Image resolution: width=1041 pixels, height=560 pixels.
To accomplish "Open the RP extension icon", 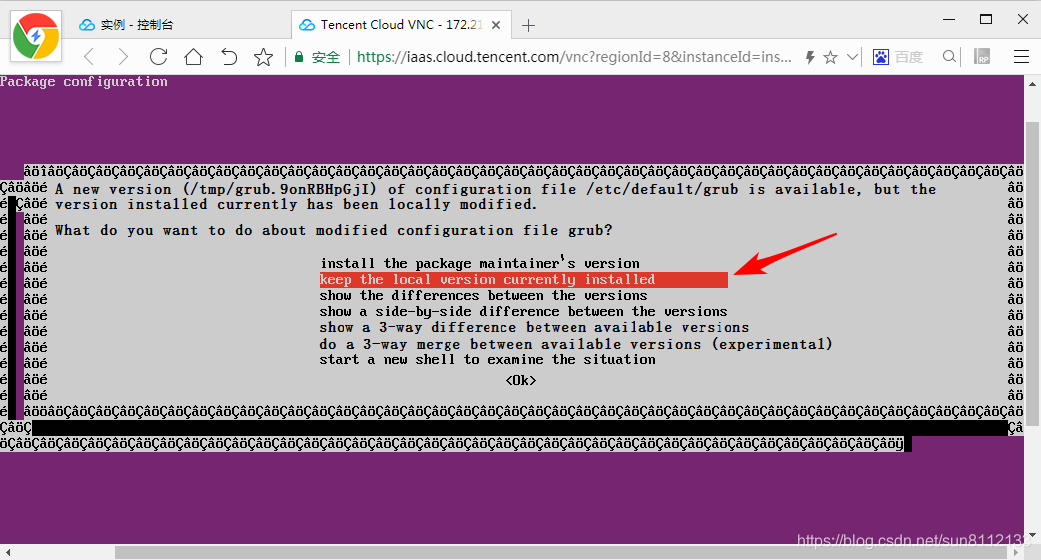I will pos(982,57).
